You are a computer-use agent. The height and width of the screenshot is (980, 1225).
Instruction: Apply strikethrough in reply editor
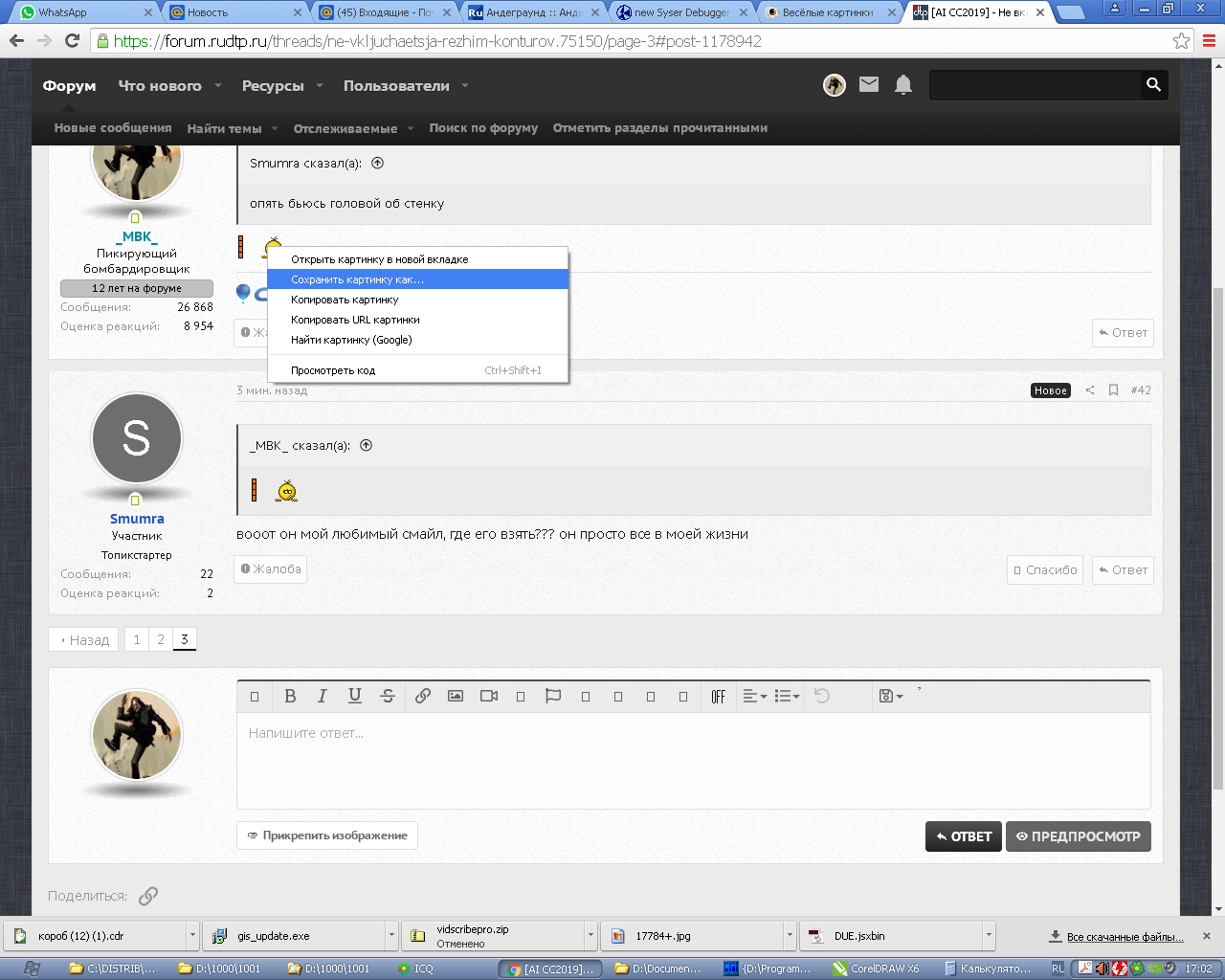tap(388, 697)
